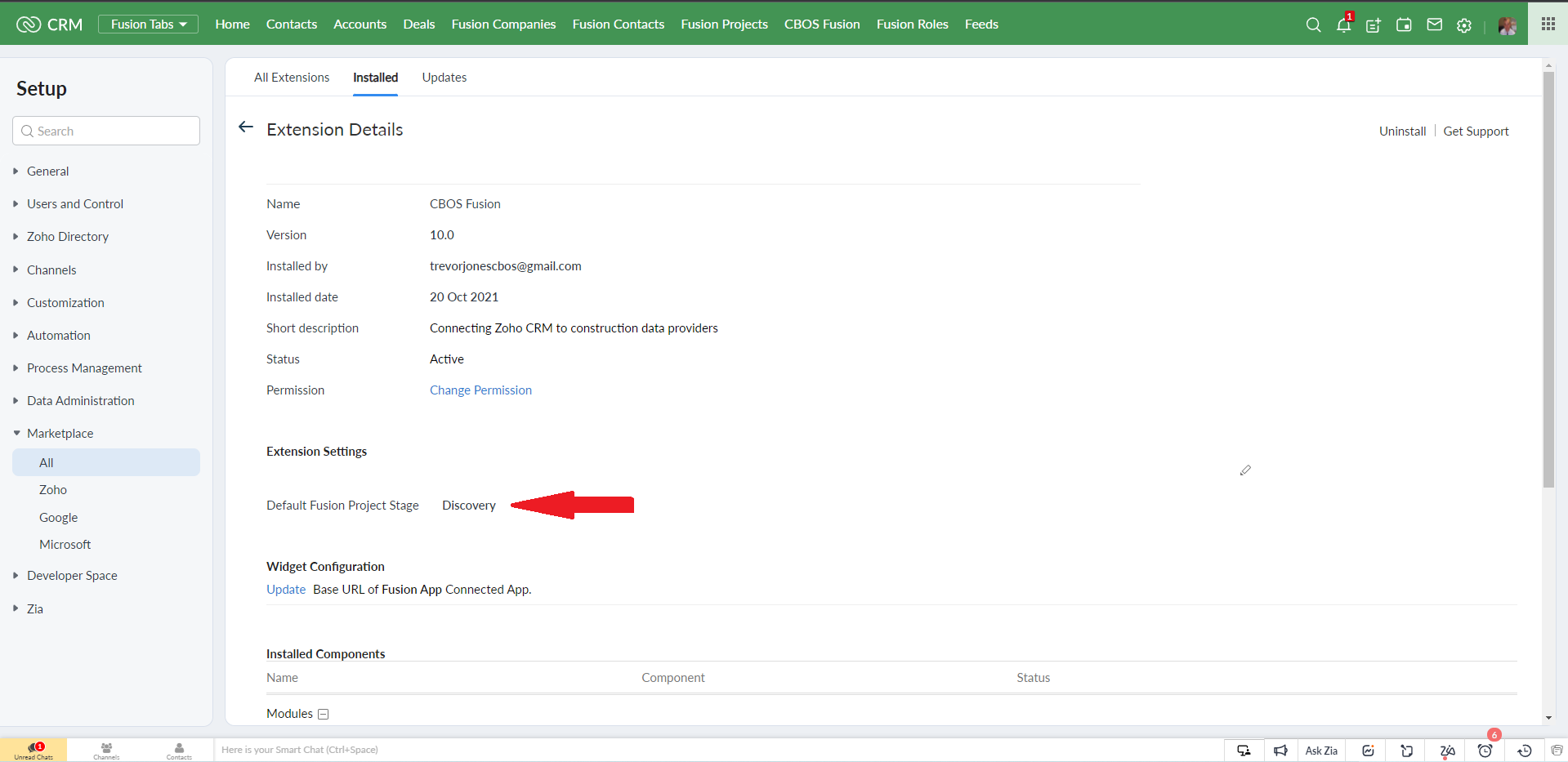Image resolution: width=1568 pixels, height=762 pixels.
Task: Click Update under Widget Configuration
Action: click(x=286, y=590)
